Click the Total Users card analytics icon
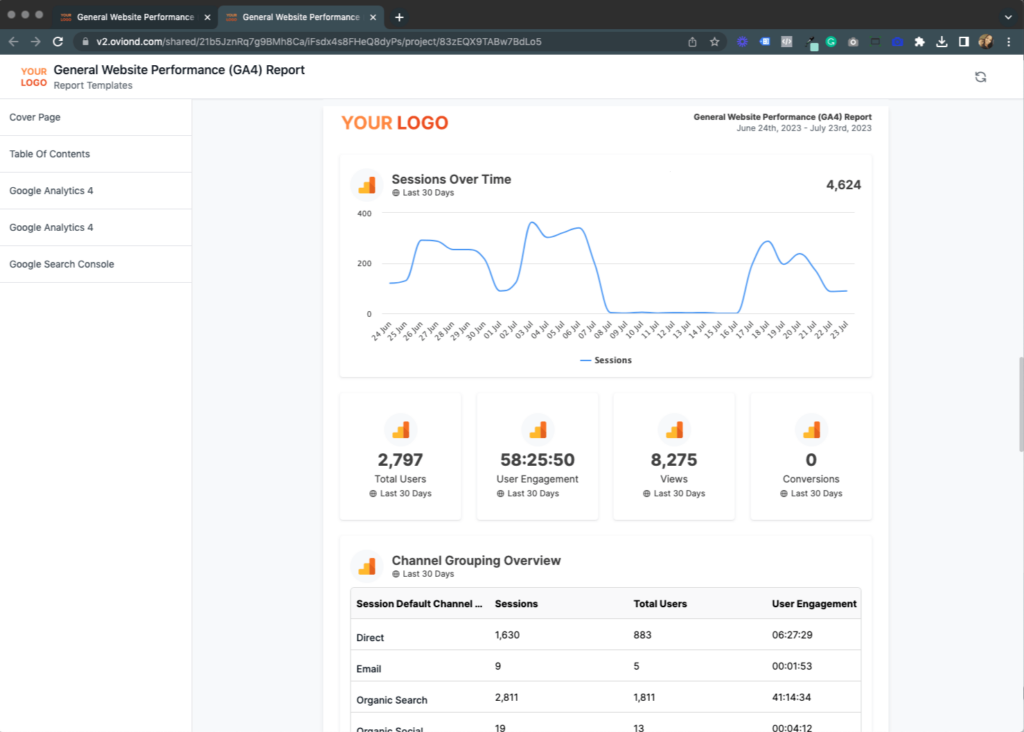 pos(400,430)
